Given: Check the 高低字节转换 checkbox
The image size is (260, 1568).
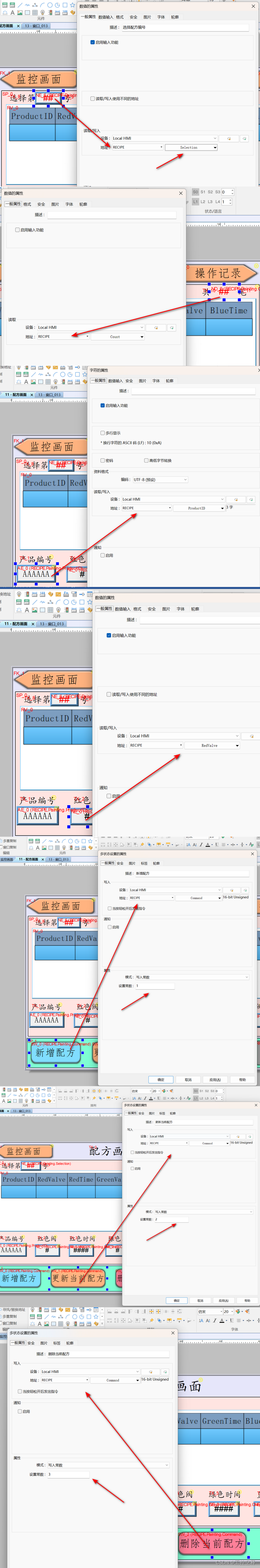Looking at the screenshot, I should pyautogui.click(x=146, y=461).
